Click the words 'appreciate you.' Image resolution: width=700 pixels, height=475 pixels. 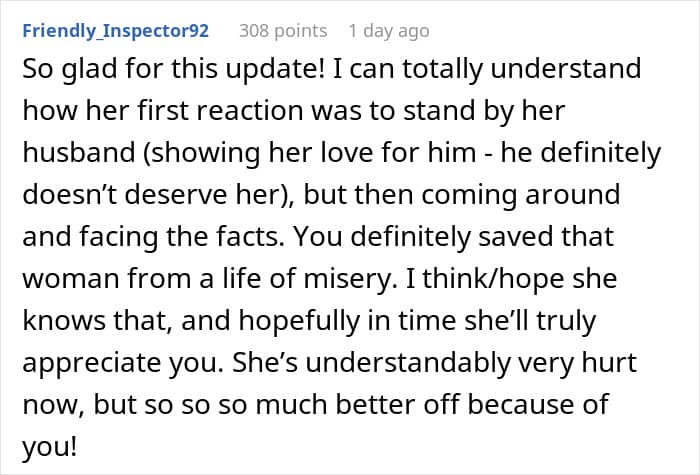coord(123,362)
